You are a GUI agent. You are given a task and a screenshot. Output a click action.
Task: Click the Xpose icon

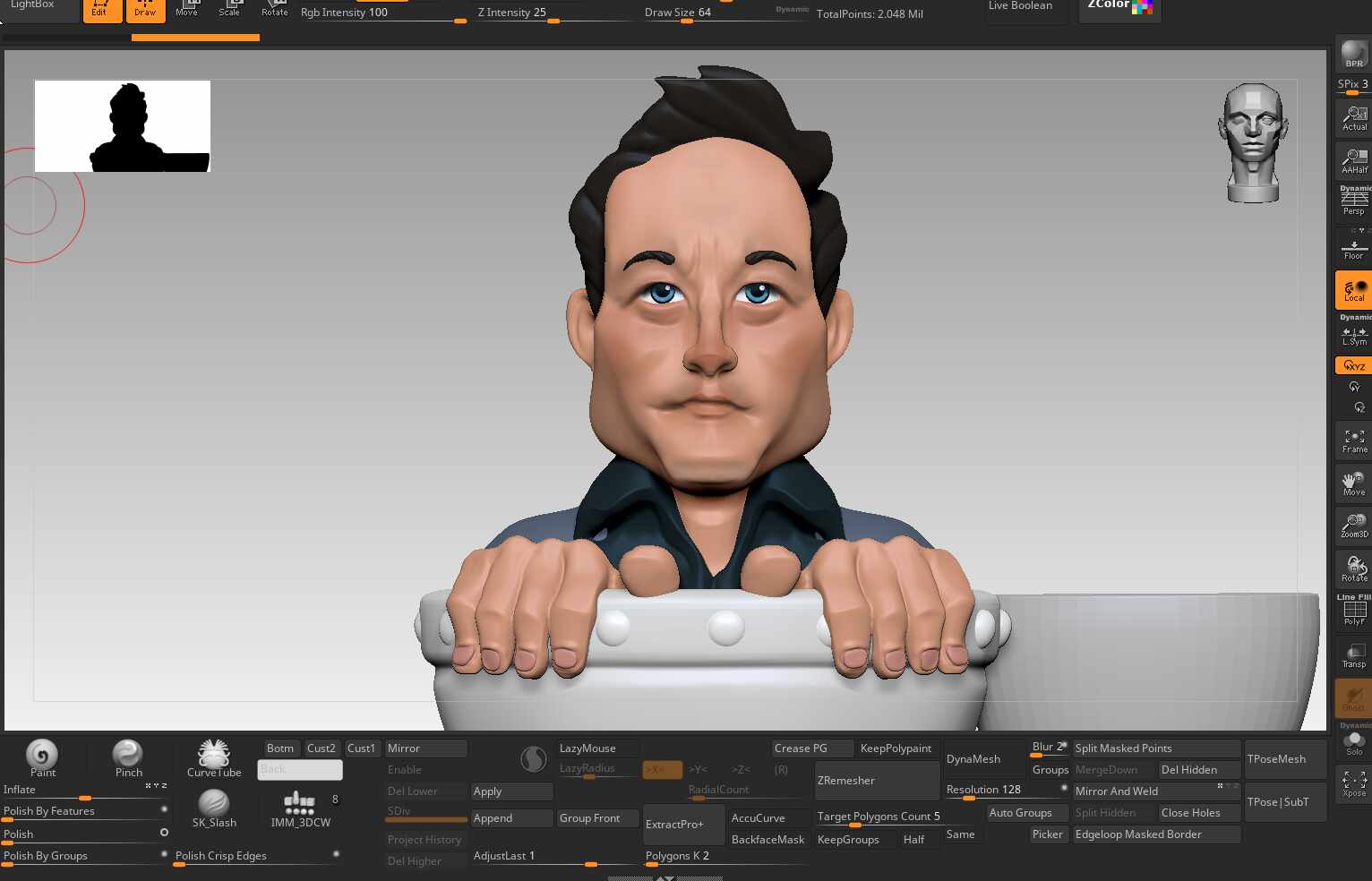point(1353,784)
